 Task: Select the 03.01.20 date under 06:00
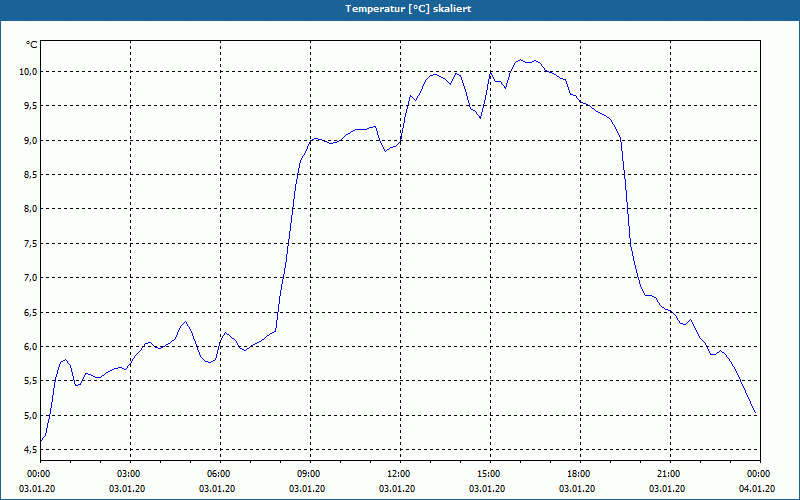pyautogui.click(x=217, y=489)
